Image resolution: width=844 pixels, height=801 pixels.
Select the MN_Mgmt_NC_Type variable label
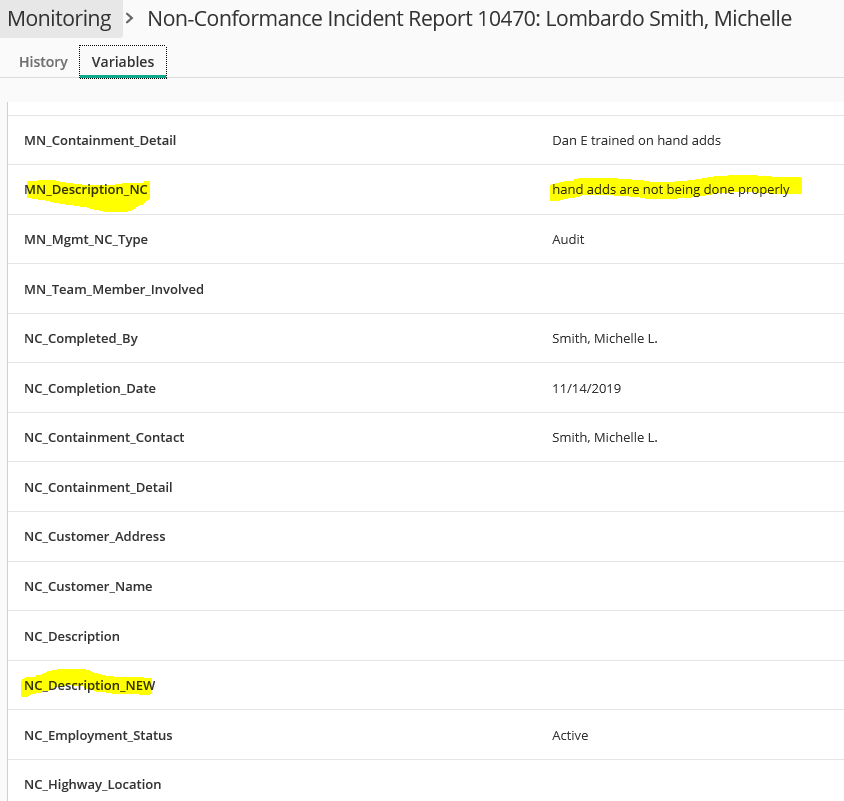tap(86, 240)
